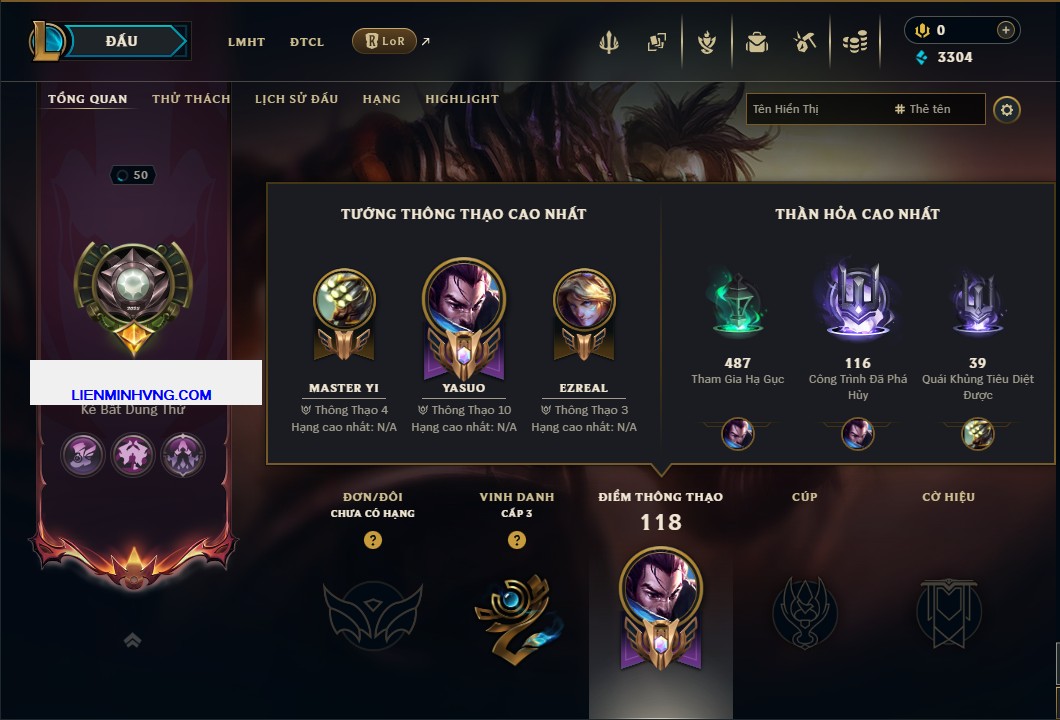The width and height of the screenshot is (1060, 720).
Task: Open the Collection cards icon
Action: tap(656, 42)
